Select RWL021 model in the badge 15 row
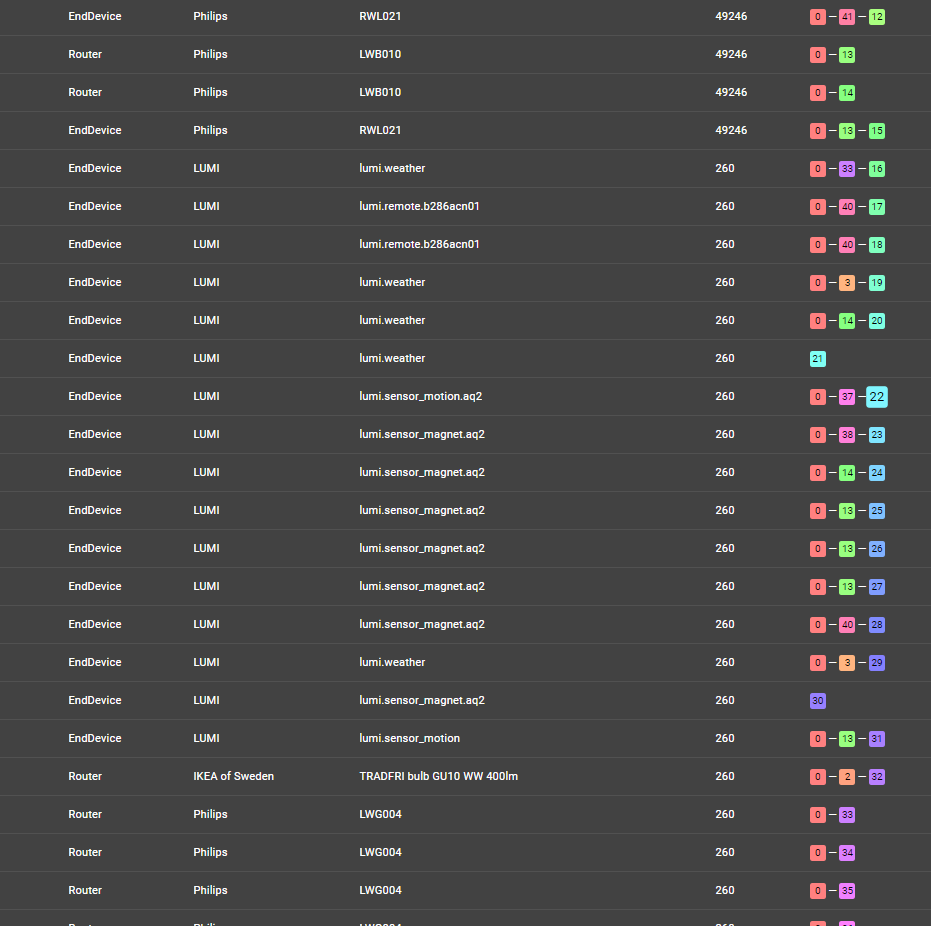Screen dimensions: 931x926 click(380, 130)
